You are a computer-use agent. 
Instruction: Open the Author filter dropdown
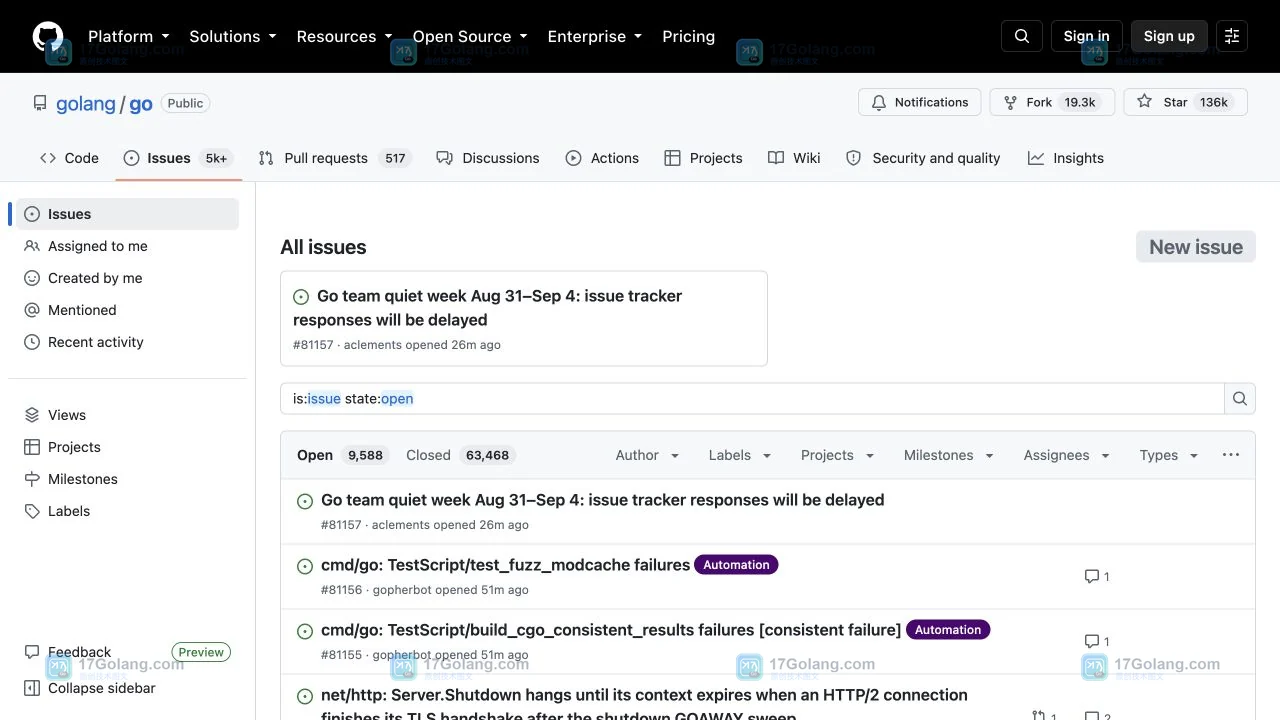(x=647, y=455)
